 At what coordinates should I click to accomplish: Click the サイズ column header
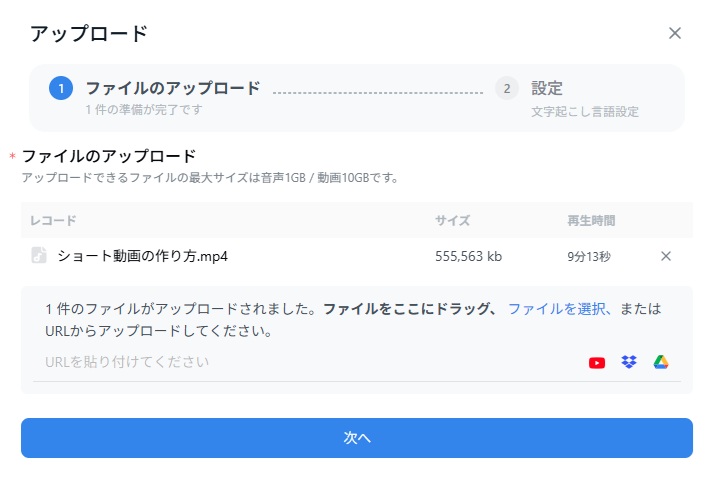coord(452,220)
